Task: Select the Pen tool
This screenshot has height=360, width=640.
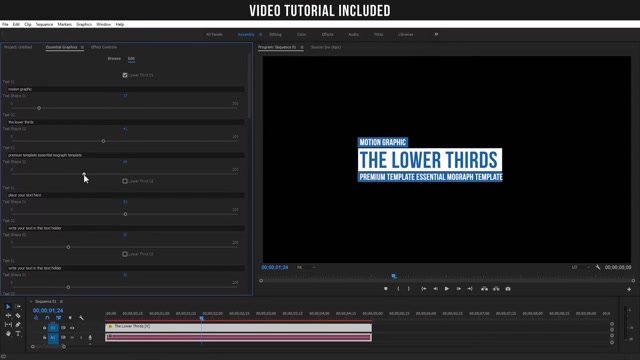Action: (x=18, y=324)
